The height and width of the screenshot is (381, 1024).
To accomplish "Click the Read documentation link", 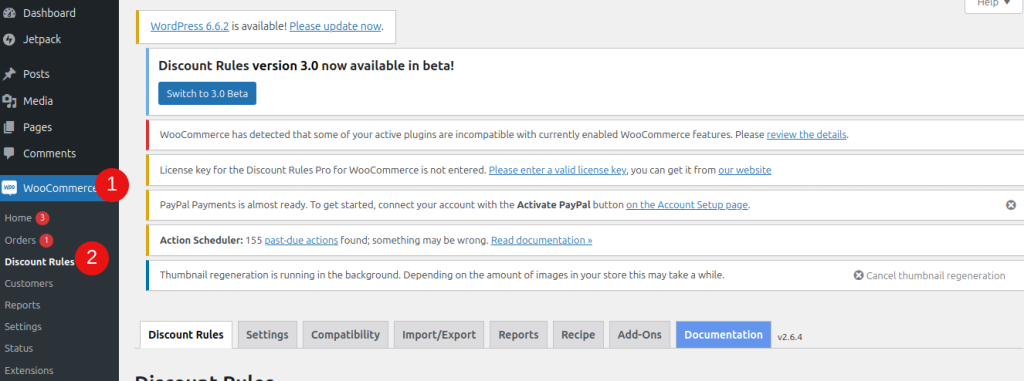I will tap(541, 240).
